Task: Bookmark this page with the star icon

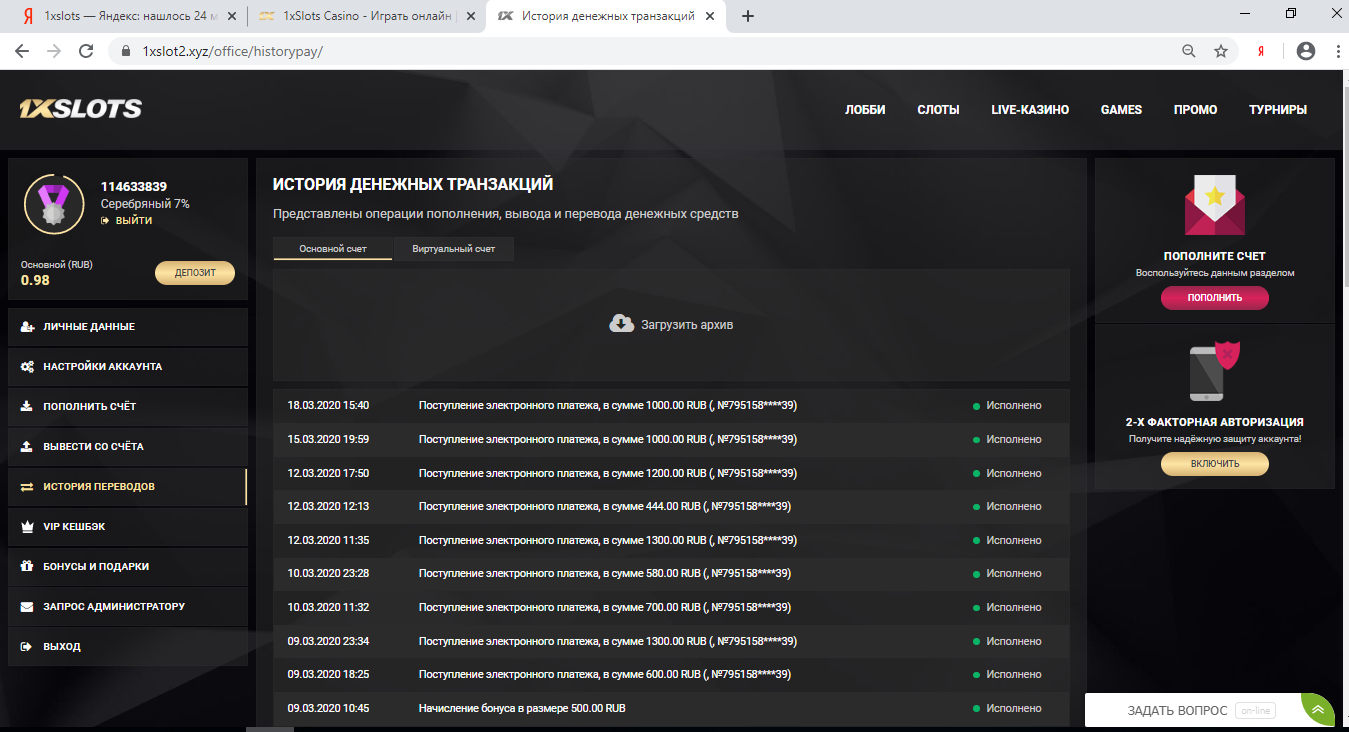Action: (x=1220, y=51)
